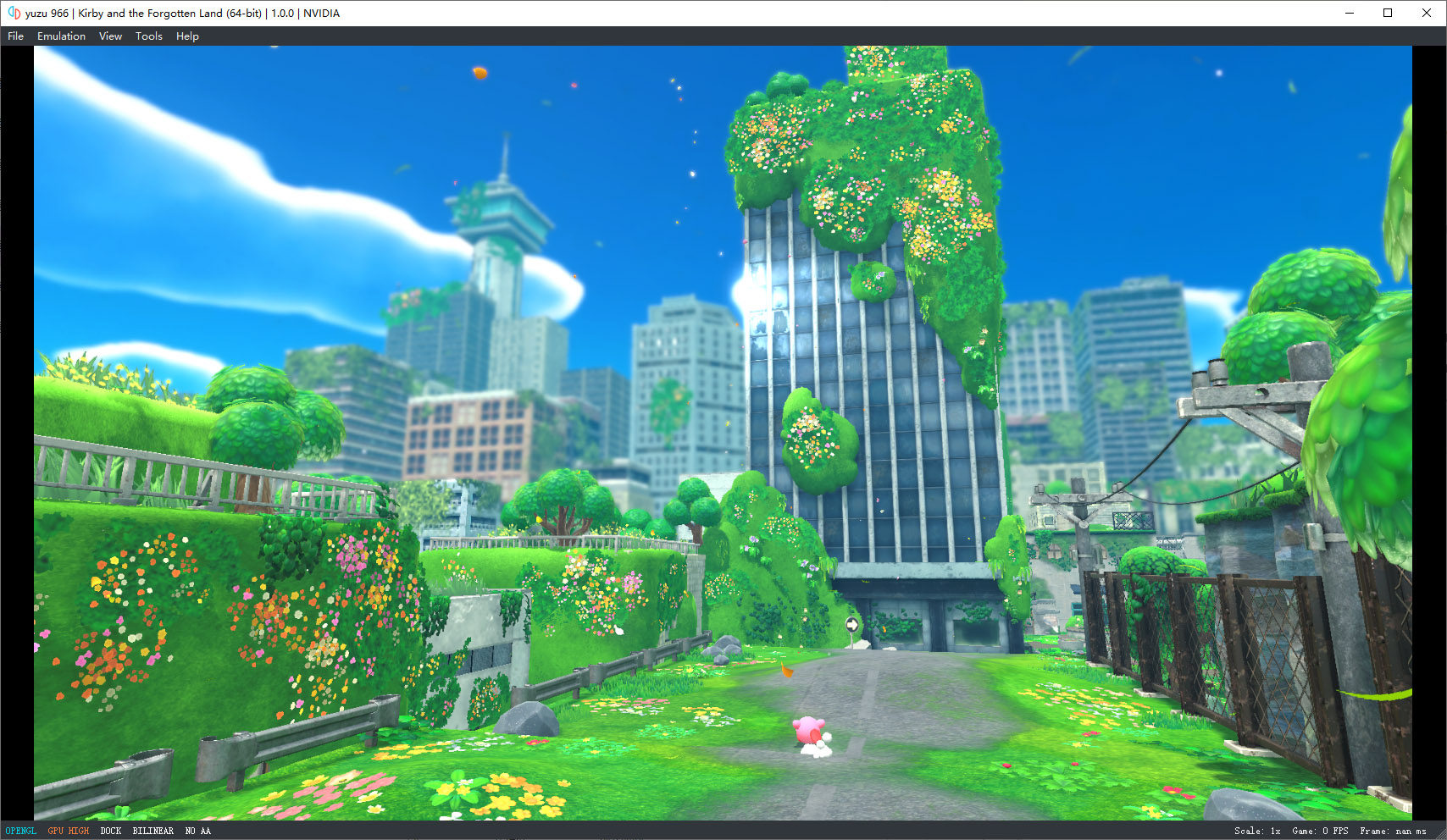Screen dimensions: 1447x840
Task: Switch GPU HIGH accuracy level
Action: click(x=69, y=831)
